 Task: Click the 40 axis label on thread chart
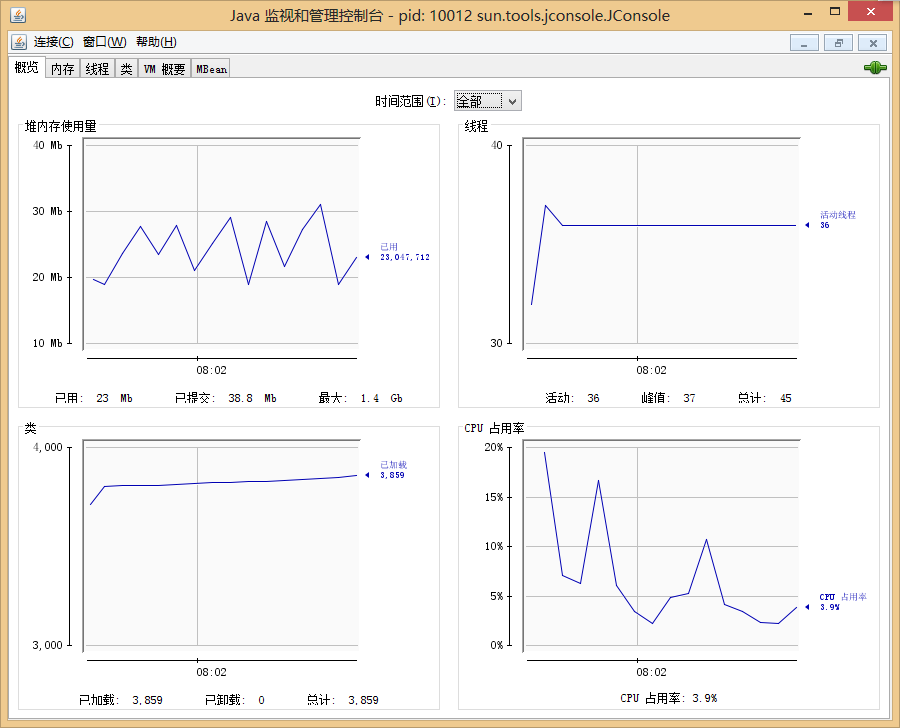point(496,145)
